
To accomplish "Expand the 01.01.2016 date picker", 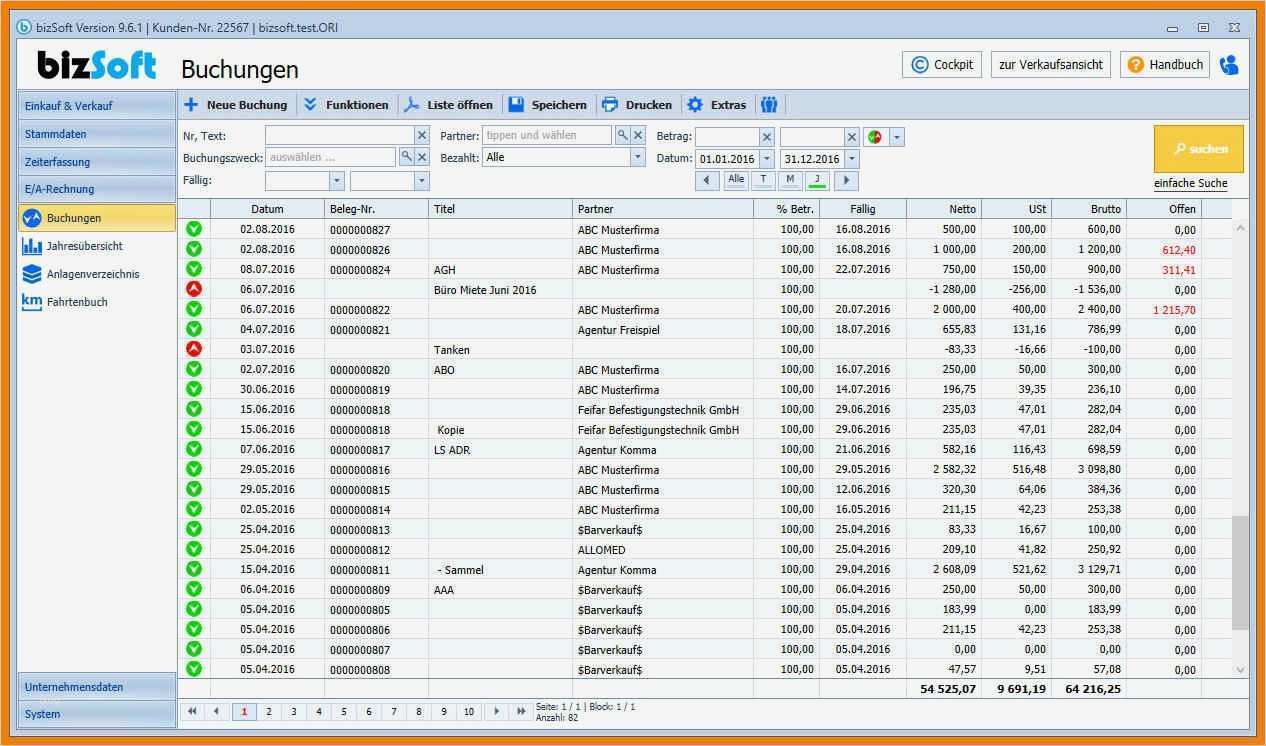I will pyautogui.click(x=767, y=158).
